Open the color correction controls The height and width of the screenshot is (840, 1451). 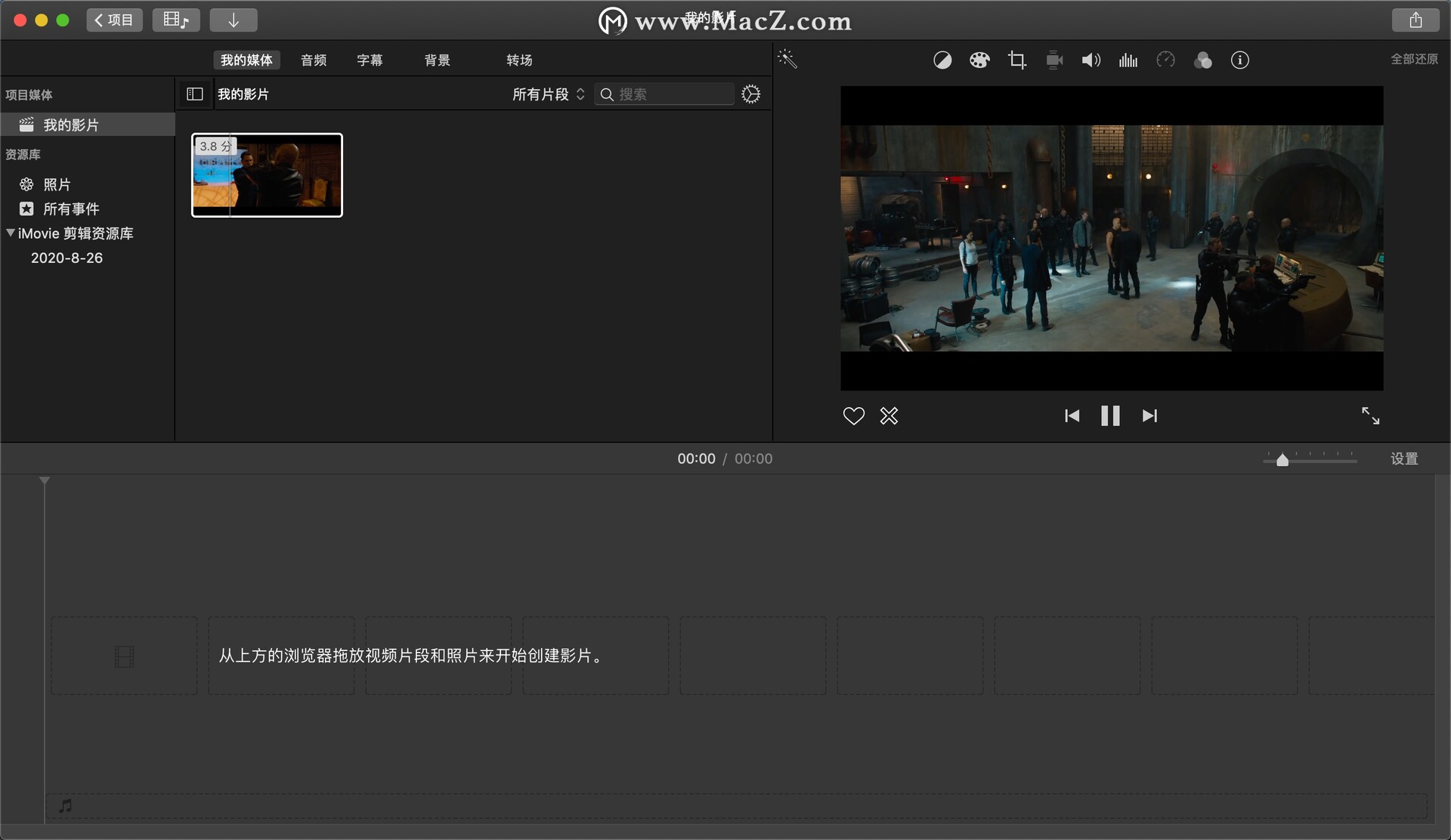979,60
